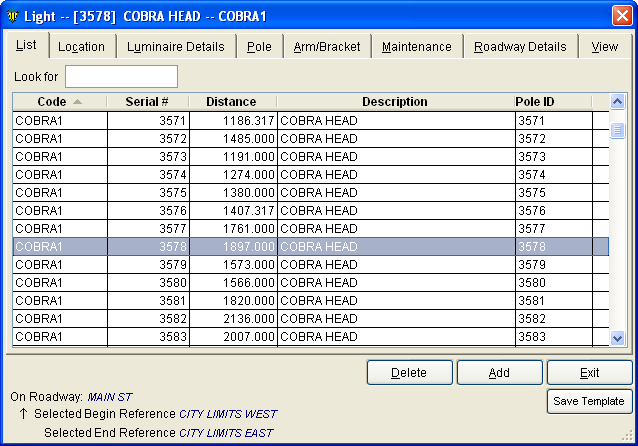This screenshot has height=446, width=638.
Task: Click the MAIN ST roadway text
Action: (110, 397)
